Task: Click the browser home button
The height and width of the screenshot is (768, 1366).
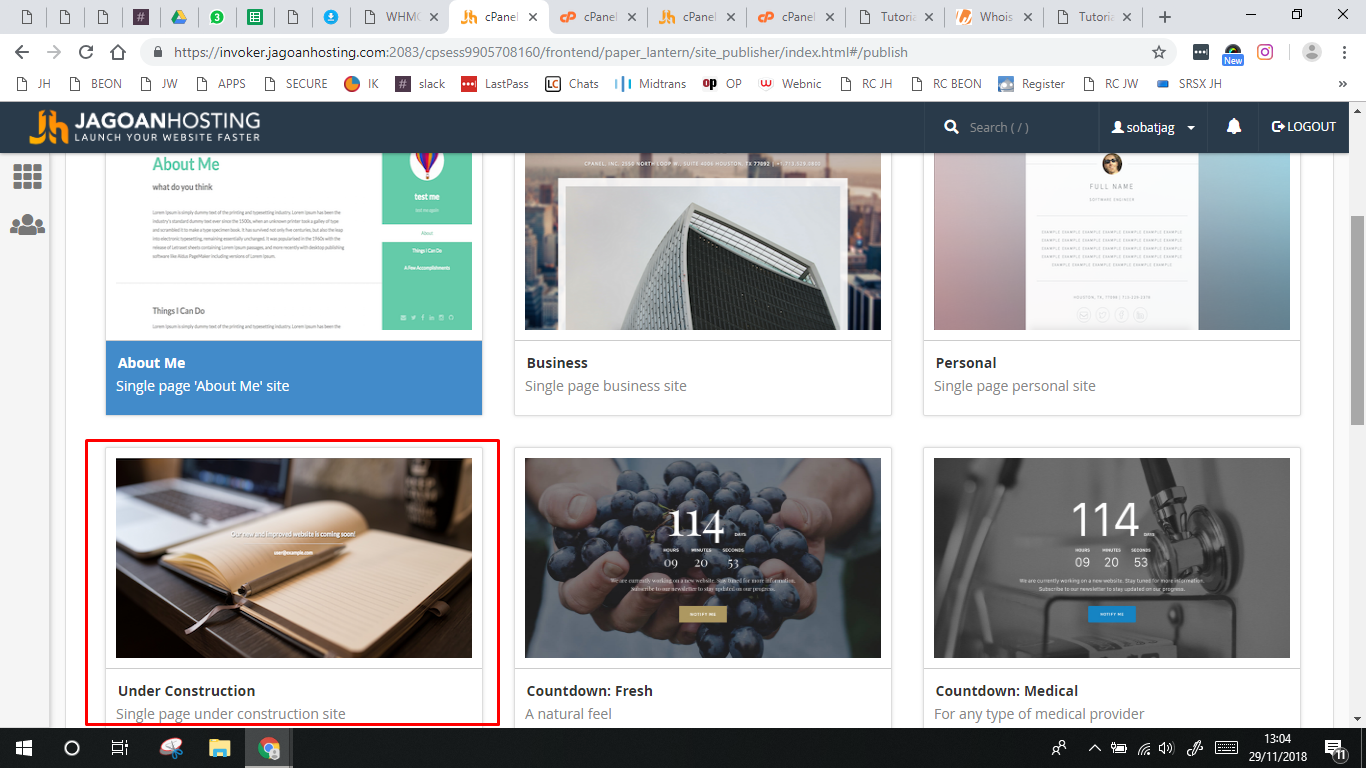Action: pyautogui.click(x=118, y=53)
